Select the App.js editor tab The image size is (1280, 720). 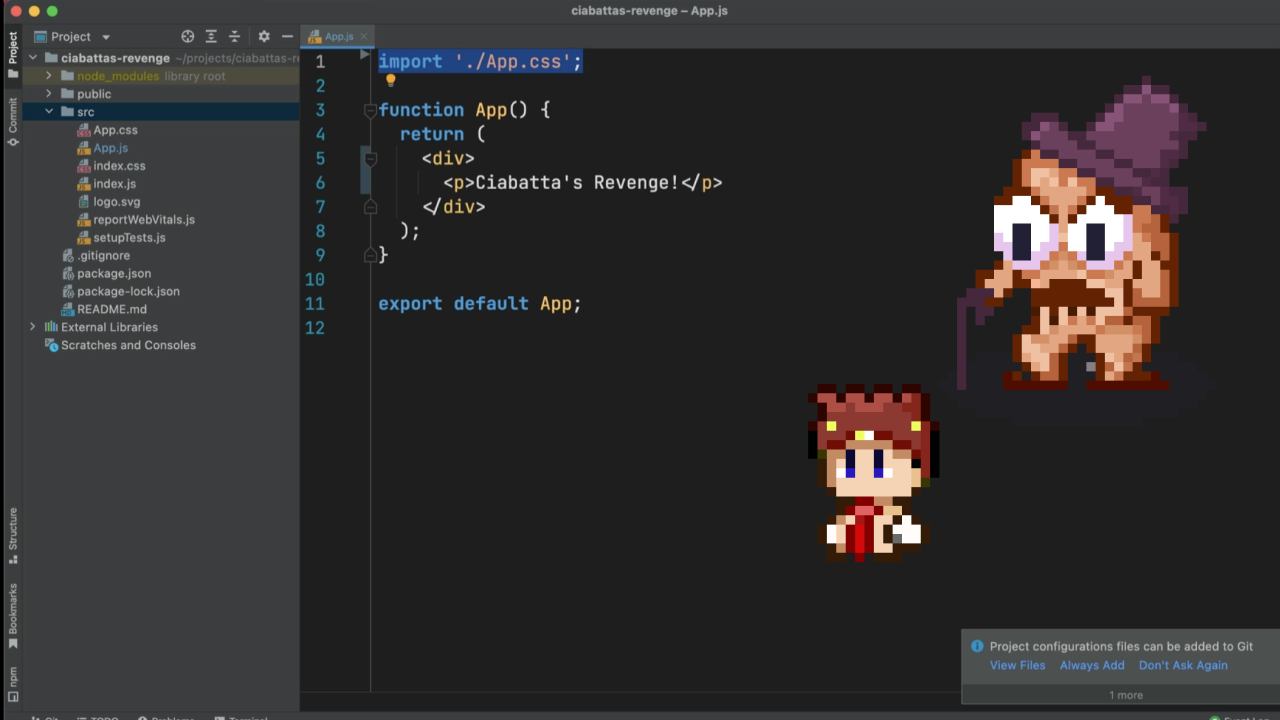(338, 37)
